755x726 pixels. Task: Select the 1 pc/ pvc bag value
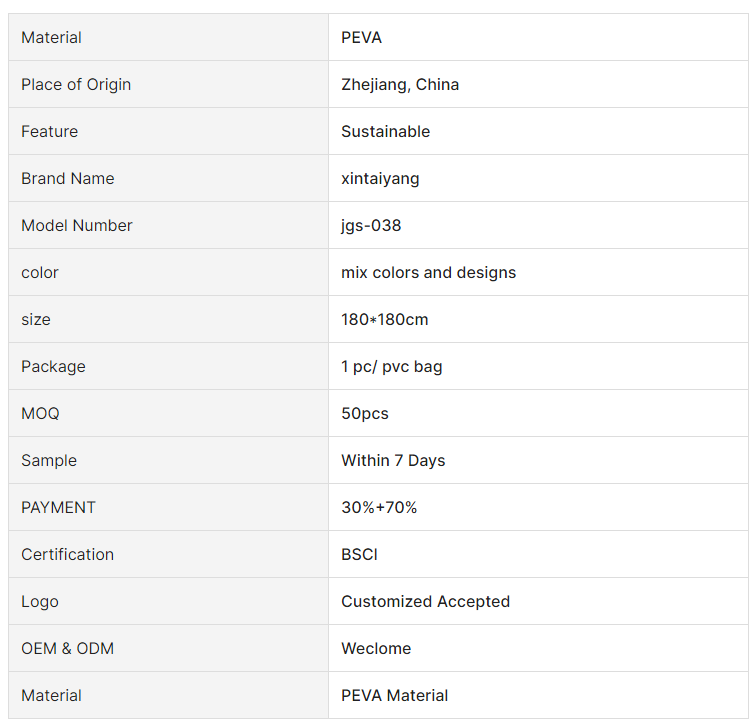pos(391,367)
